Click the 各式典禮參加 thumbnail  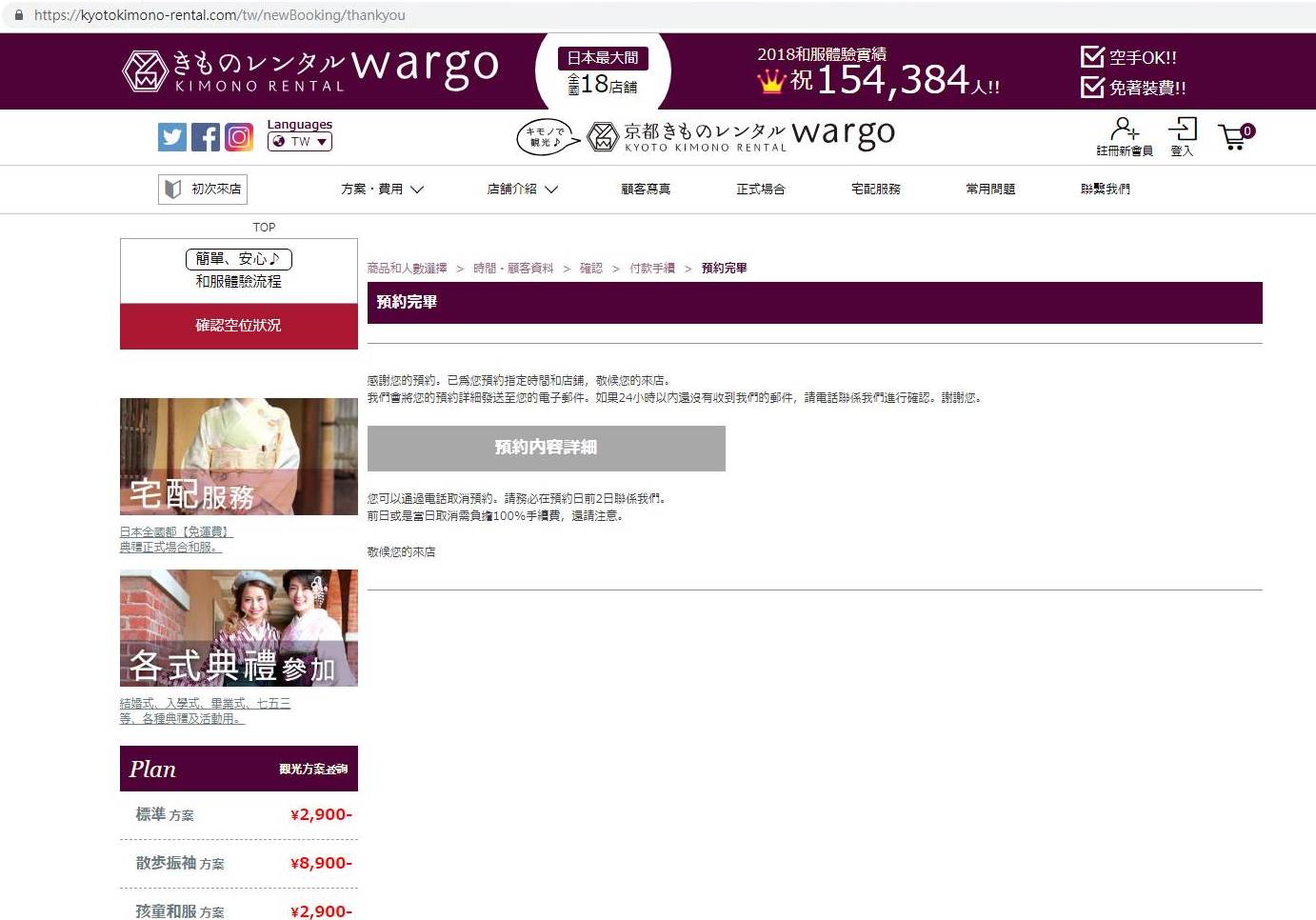point(239,628)
